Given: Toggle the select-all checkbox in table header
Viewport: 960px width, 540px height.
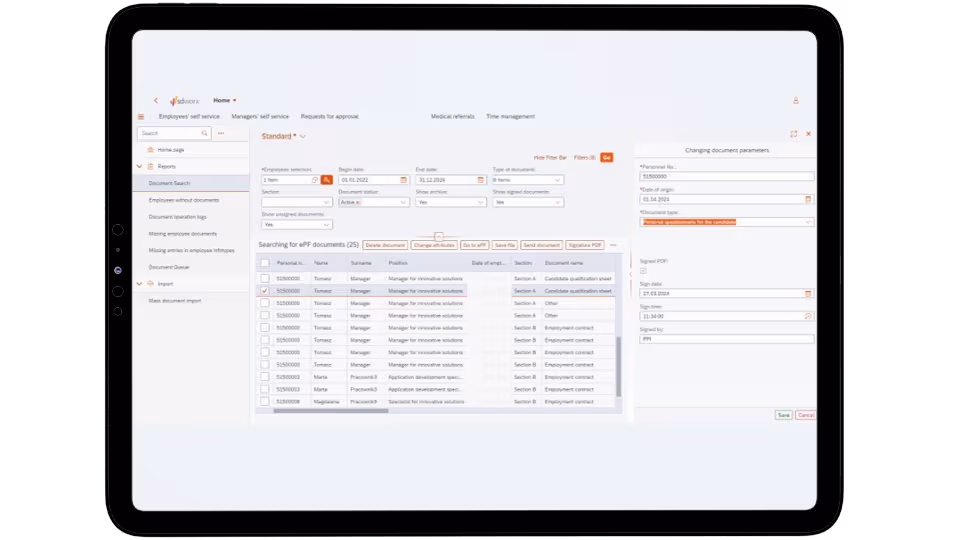Looking at the screenshot, I should [264, 263].
